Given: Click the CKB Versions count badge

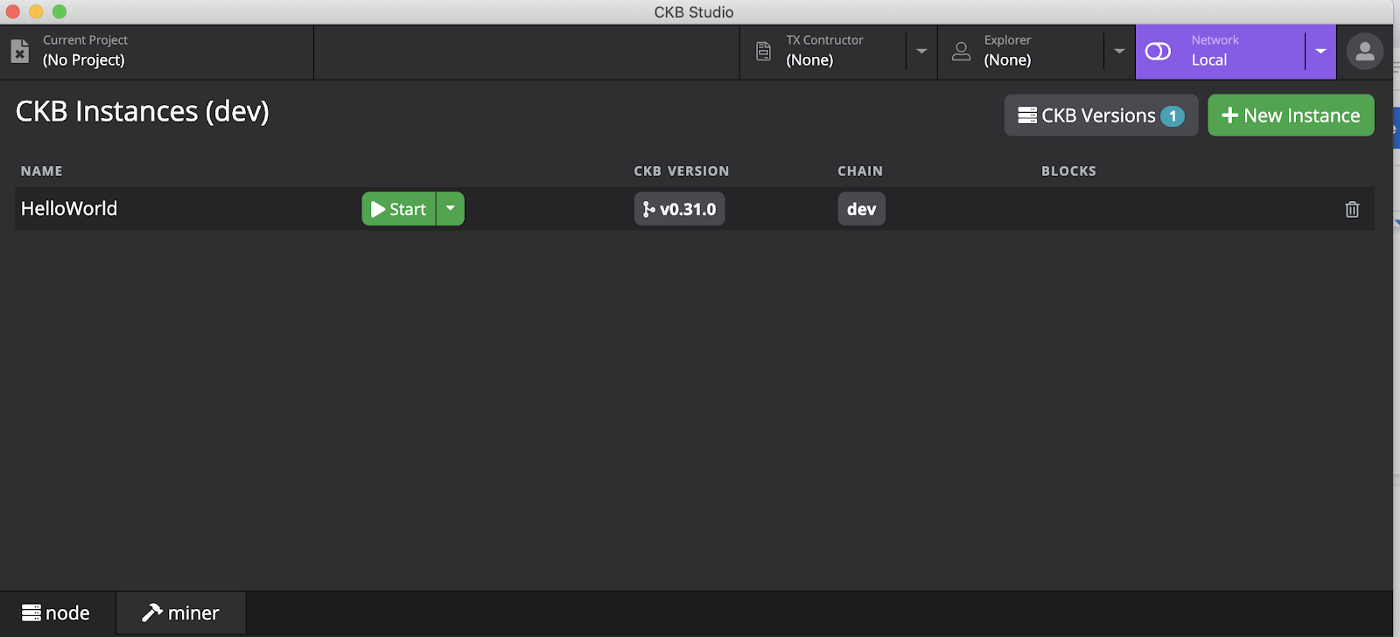Looking at the screenshot, I should [1172, 116].
